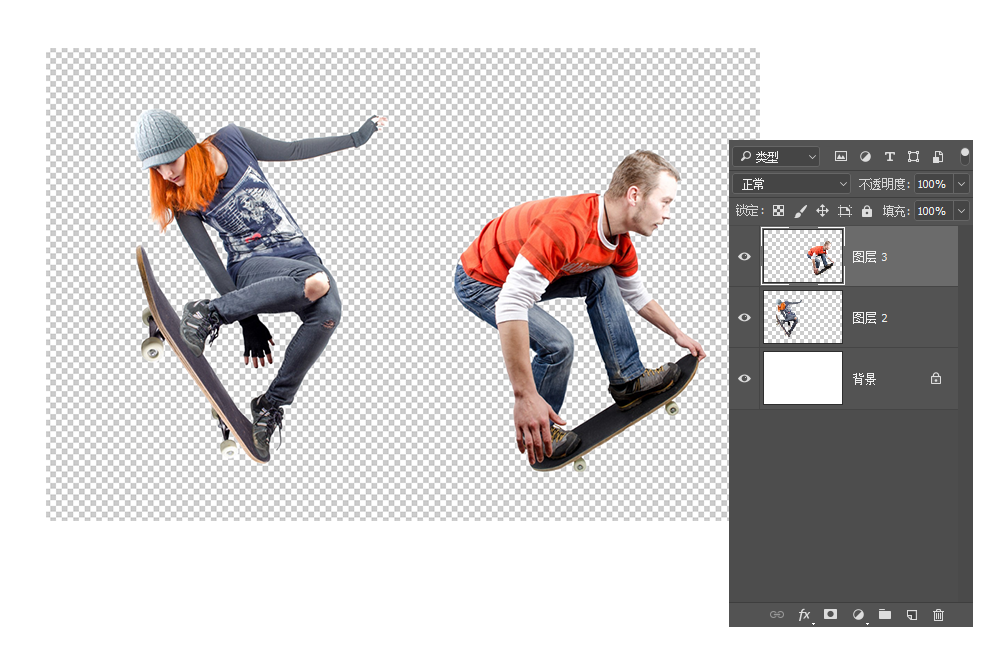Click the 图层 3 layer thumbnail
Image resolution: width=1000 pixels, height=664 pixels.
[803, 257]
